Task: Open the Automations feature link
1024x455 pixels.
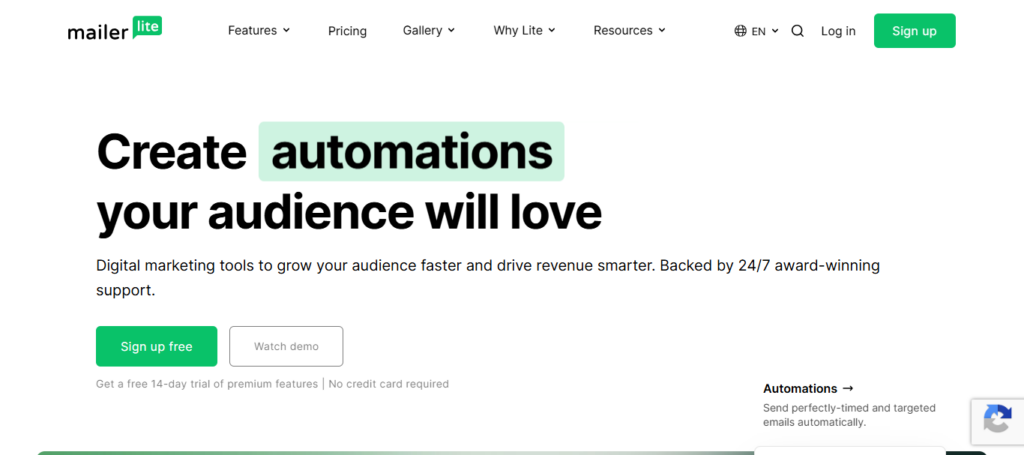Action: pos(800,388)
